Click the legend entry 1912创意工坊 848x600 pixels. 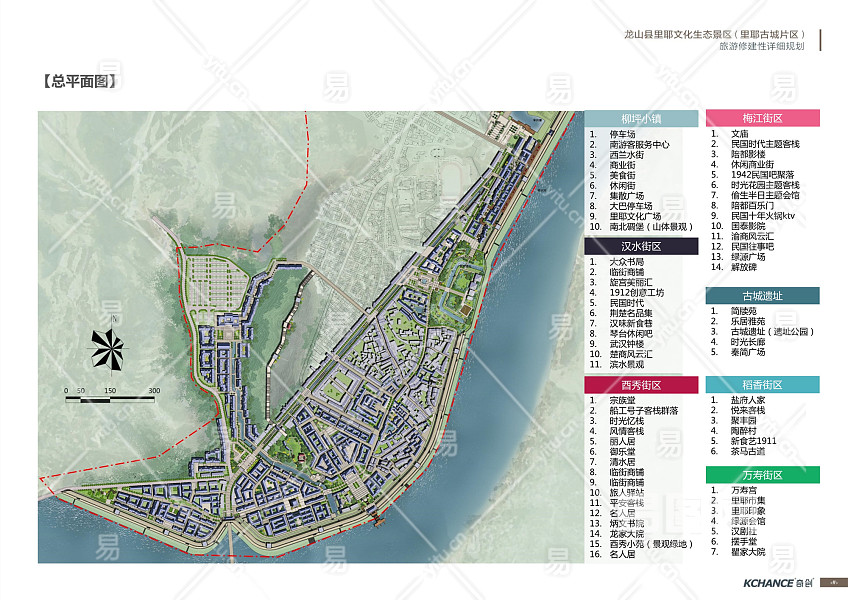pos(637,293)
